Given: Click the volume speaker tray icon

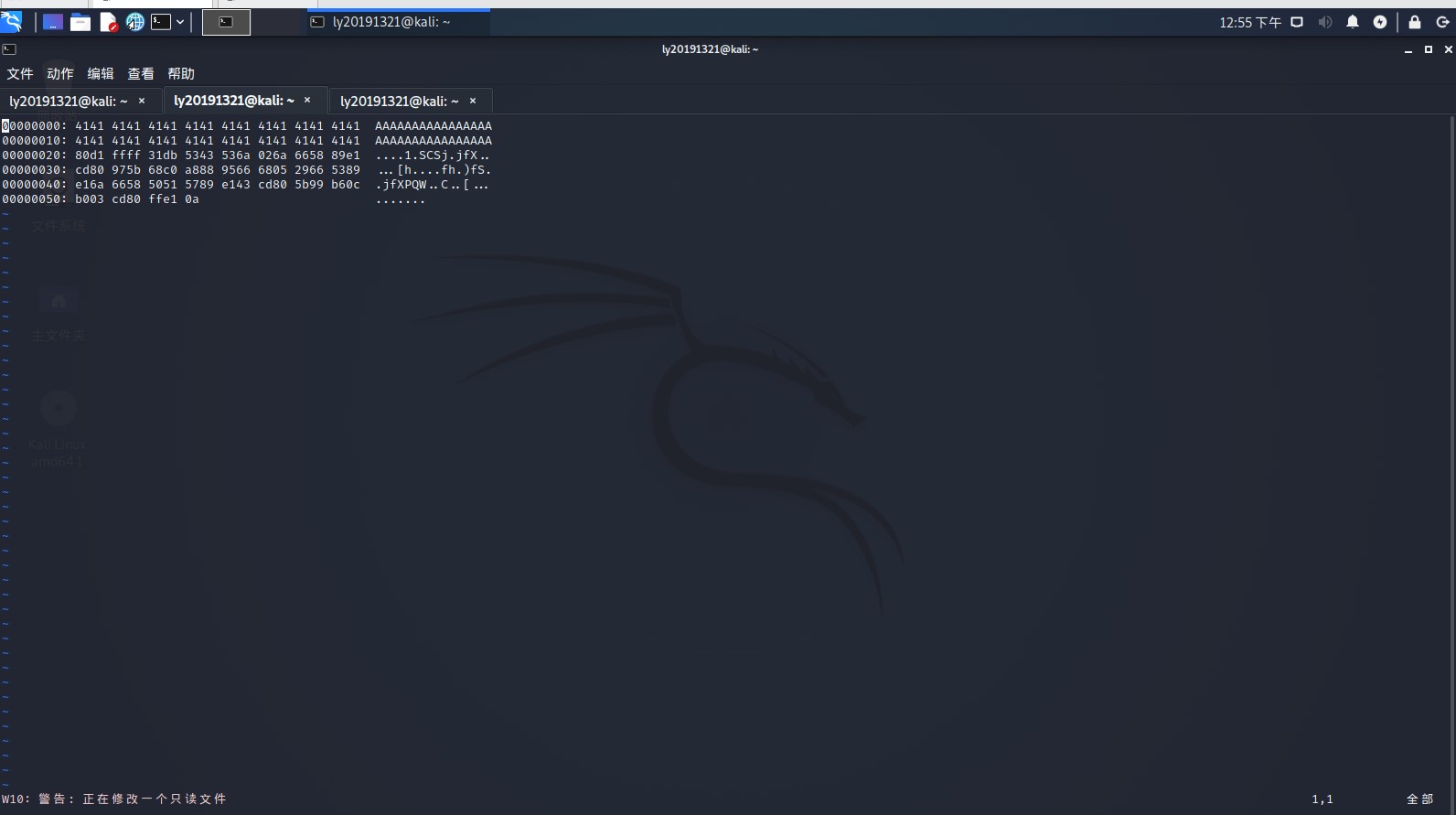Looking at the screenshot, I should pos(1325,22).
